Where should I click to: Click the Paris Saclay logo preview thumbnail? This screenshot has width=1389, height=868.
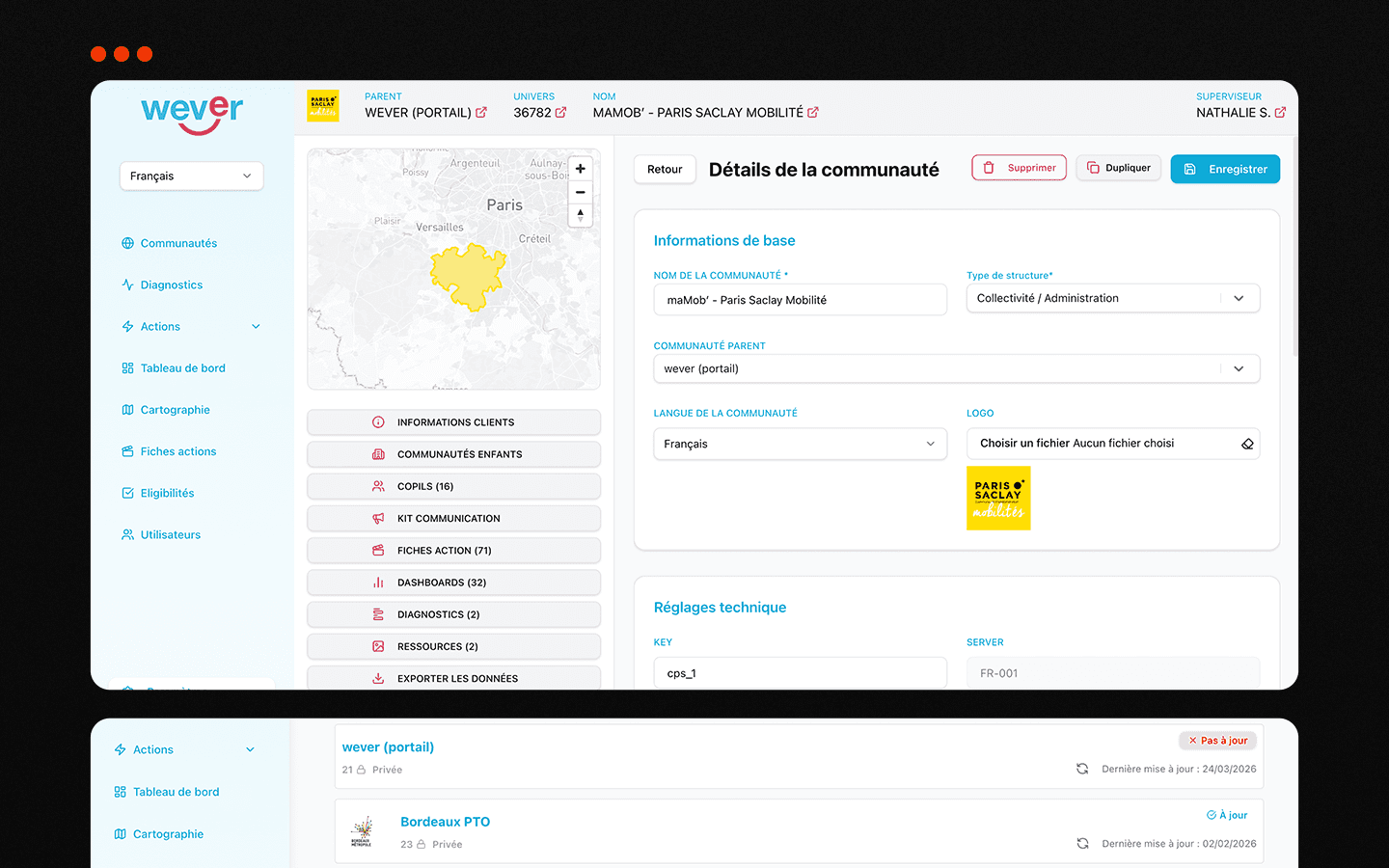pyautogui.click(x=998, y=498)
